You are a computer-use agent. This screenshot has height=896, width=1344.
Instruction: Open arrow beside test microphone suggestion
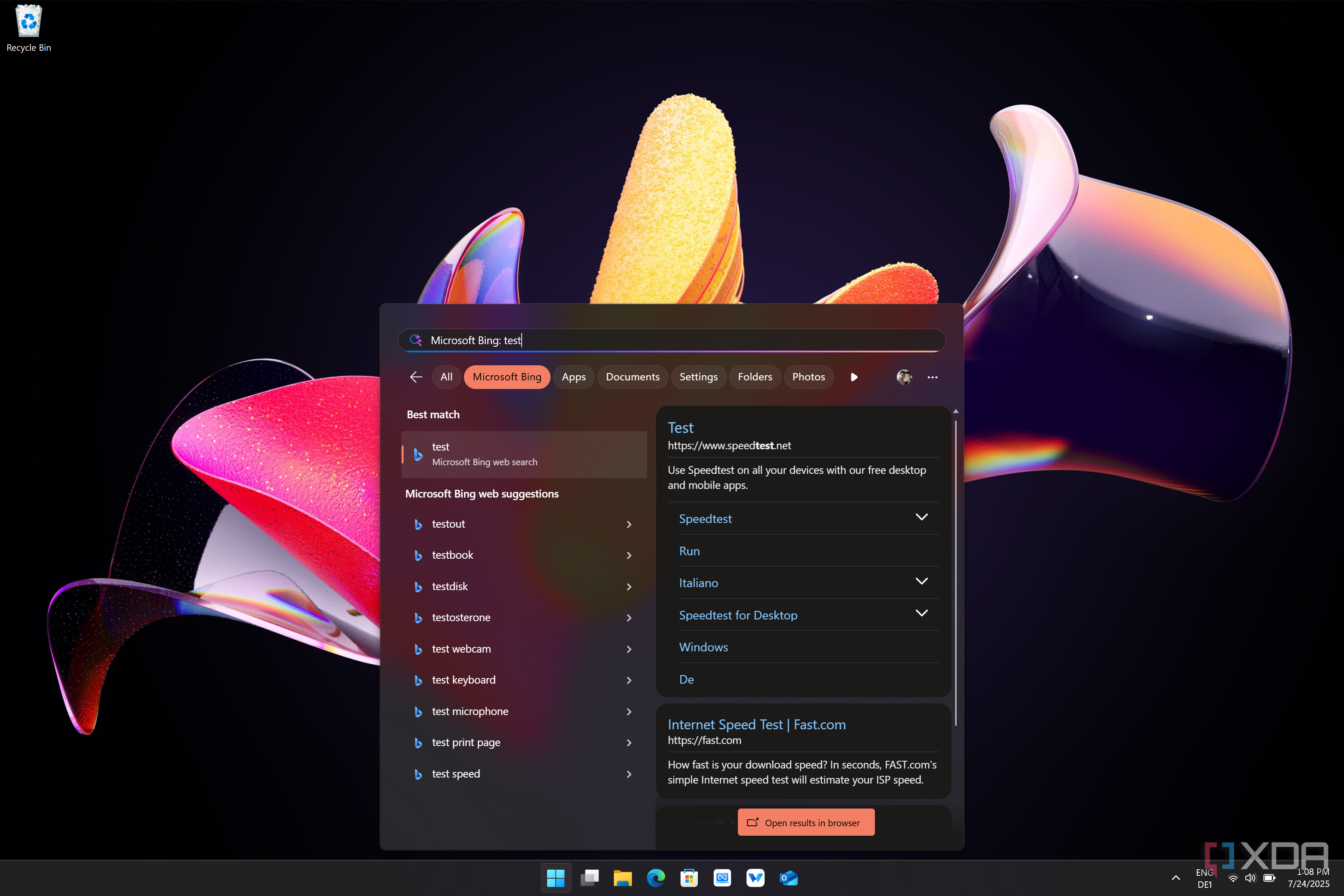click(629, 712)
